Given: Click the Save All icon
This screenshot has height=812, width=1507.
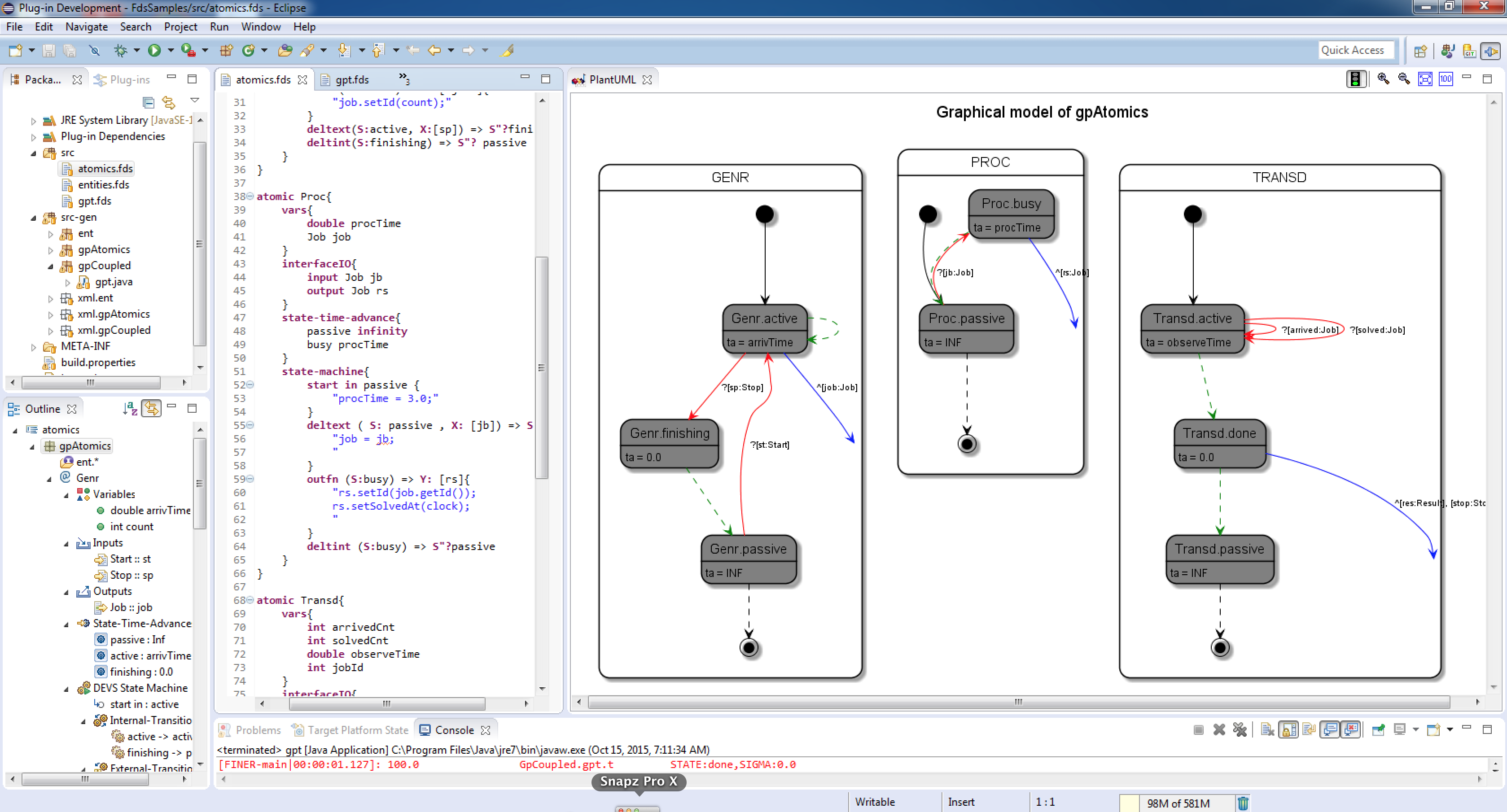Looking at the screenshot, I should pos(70,51).
